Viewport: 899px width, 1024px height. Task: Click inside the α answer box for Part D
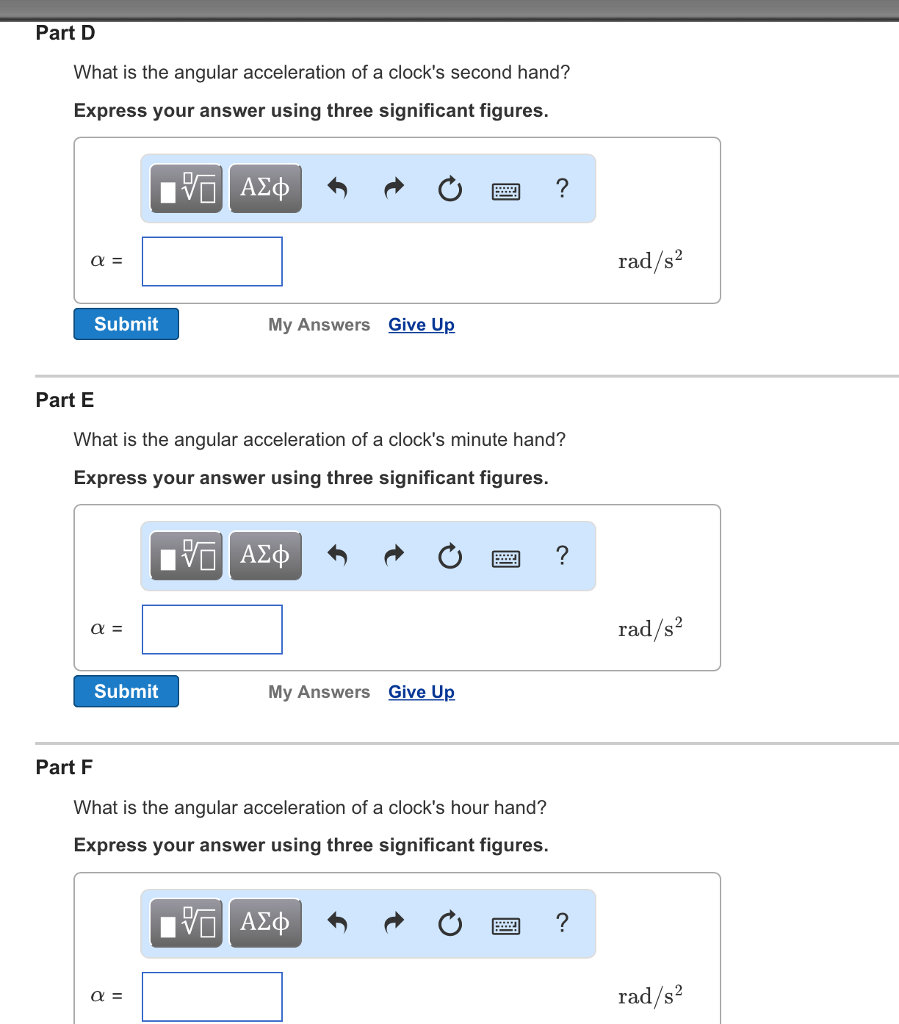[211, 260]
